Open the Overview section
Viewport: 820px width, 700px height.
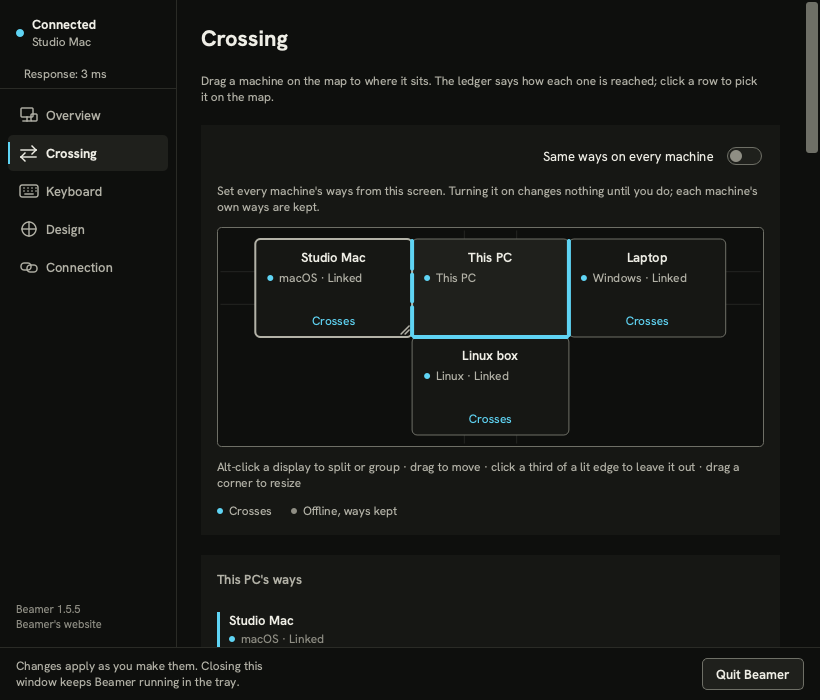(88, 115)
